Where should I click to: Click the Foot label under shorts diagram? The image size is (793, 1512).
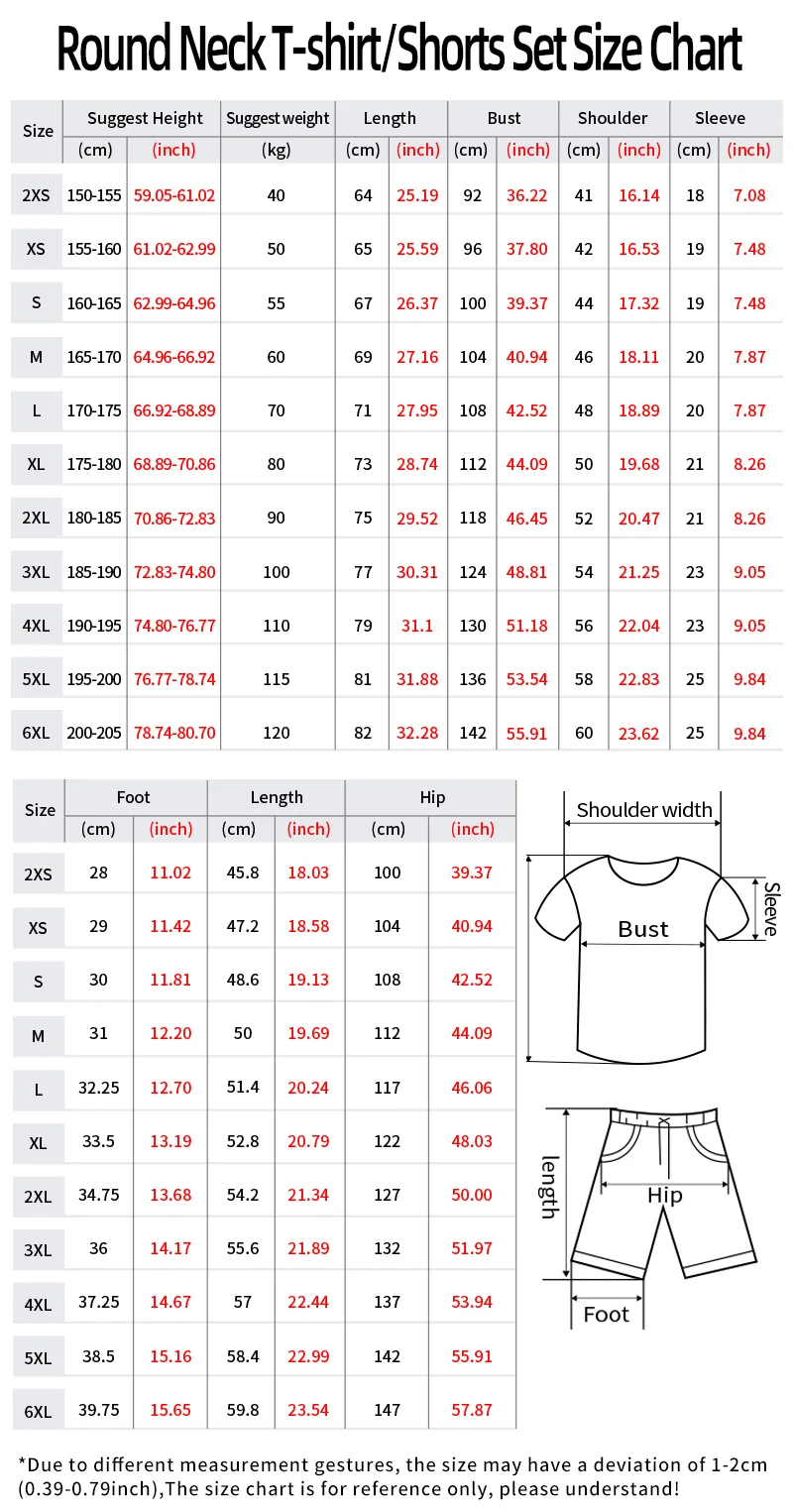(606, 1315)
